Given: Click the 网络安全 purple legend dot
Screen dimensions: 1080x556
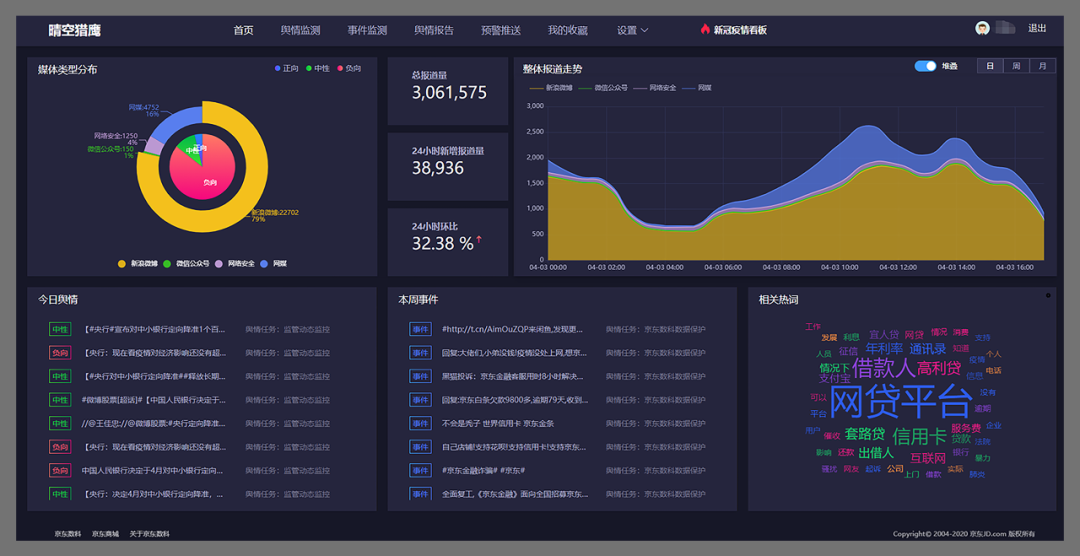Looking at the screenshot, I should (219, 263).
